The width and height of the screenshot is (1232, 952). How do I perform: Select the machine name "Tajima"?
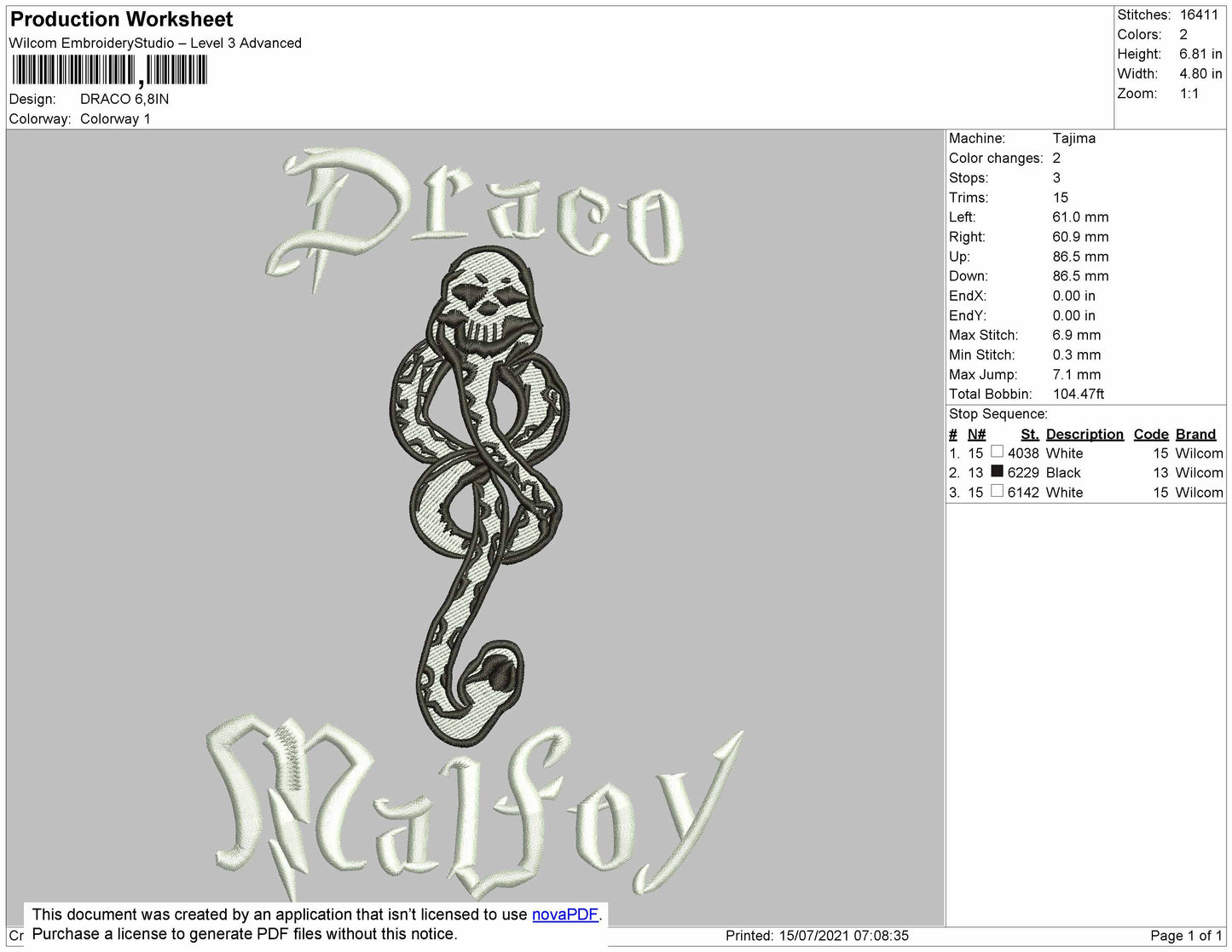[x=1074, y=138]
